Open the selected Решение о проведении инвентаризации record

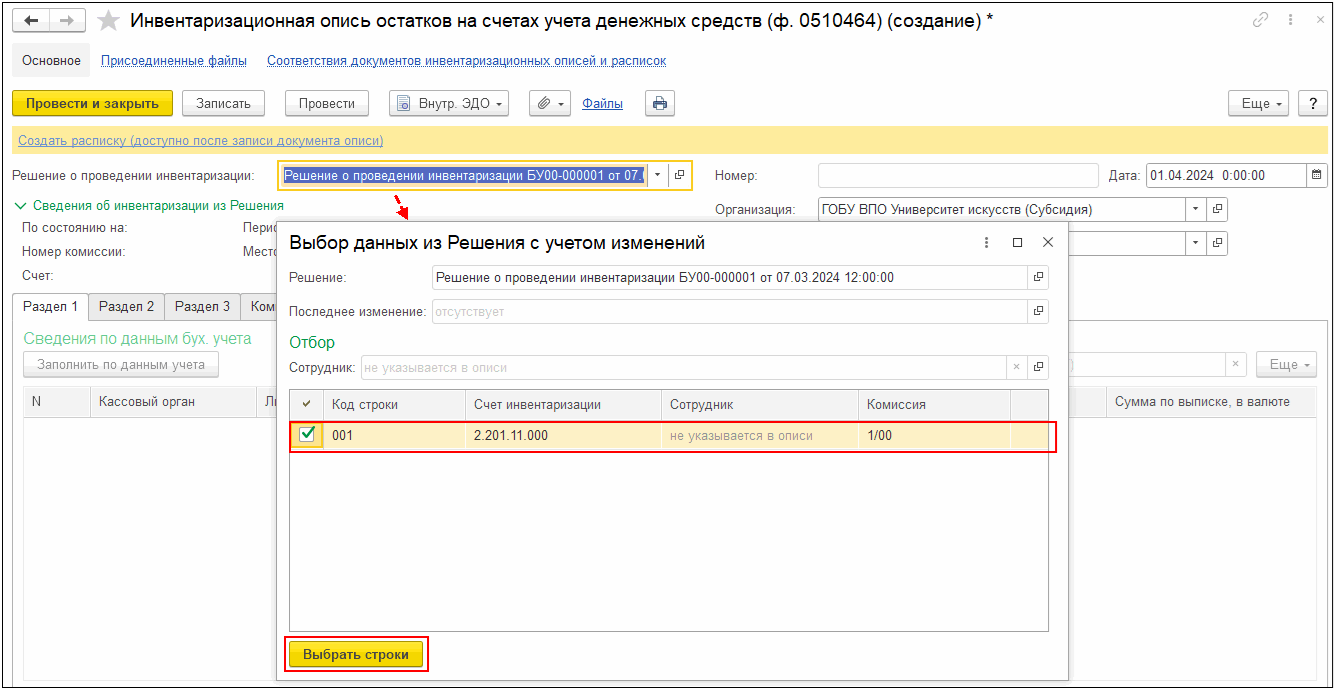pos(680,175)
